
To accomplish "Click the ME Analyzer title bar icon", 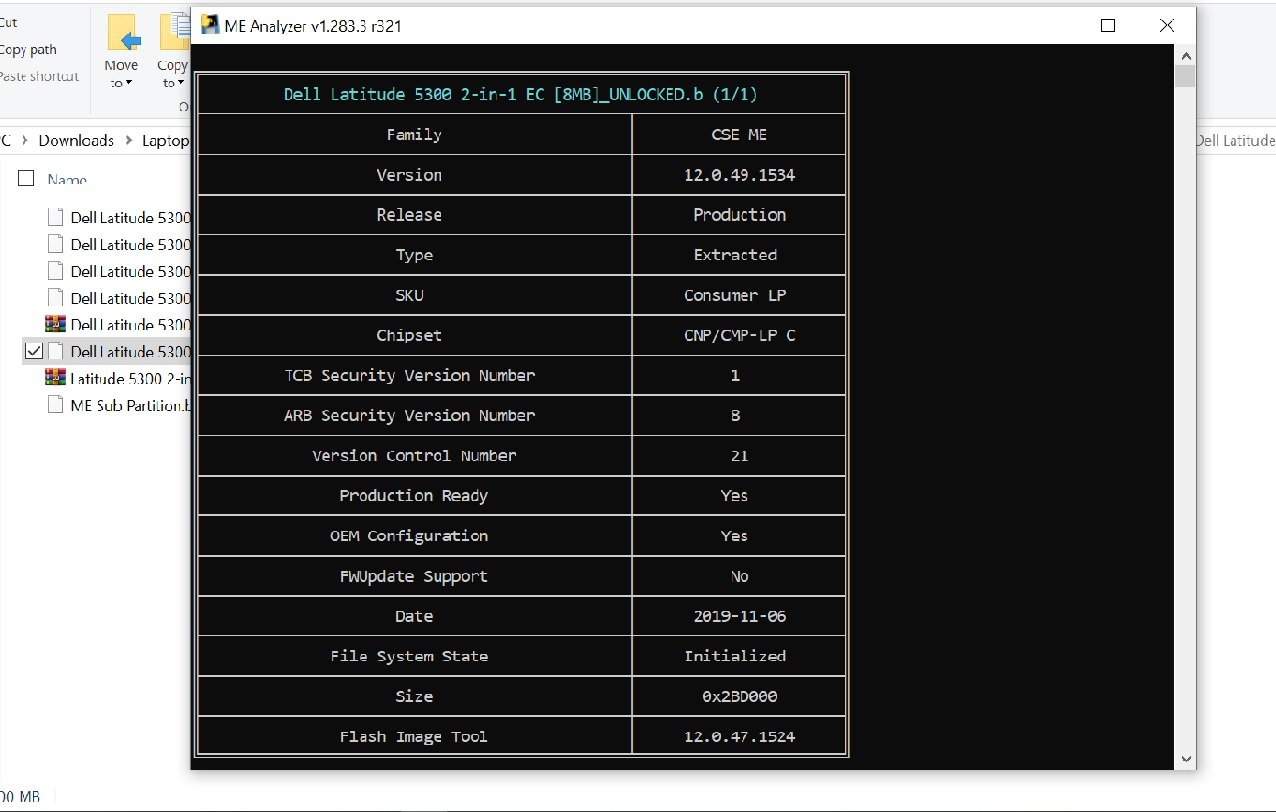I will click(x=210, y=25).
